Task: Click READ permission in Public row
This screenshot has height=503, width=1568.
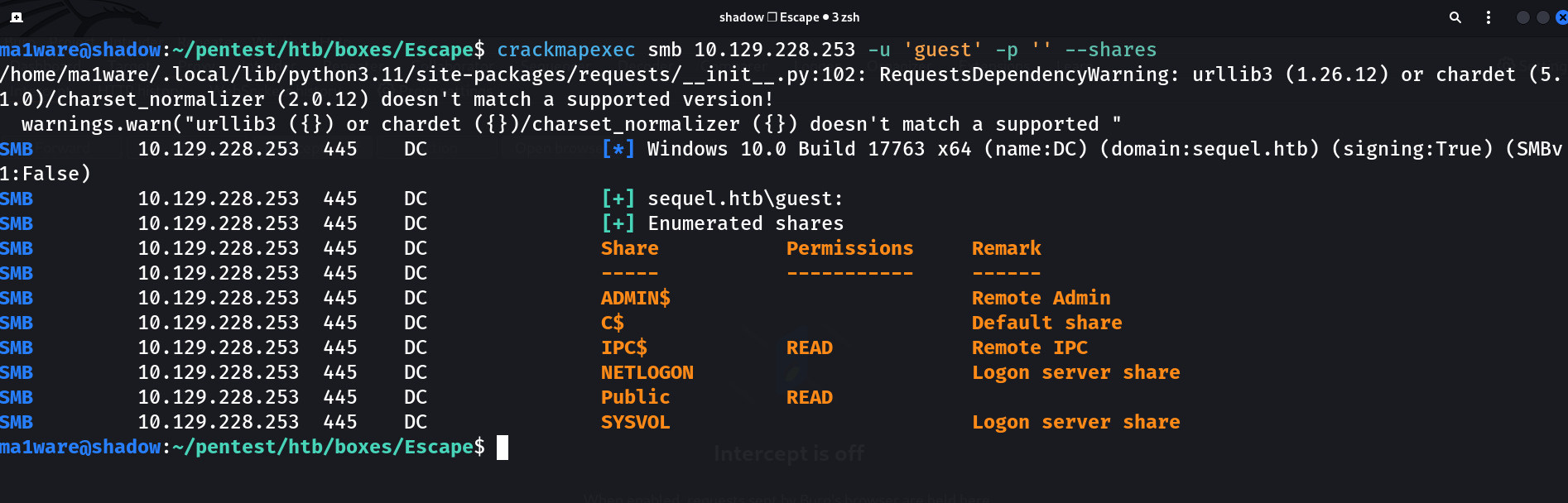Action: [x=810, y=397]
